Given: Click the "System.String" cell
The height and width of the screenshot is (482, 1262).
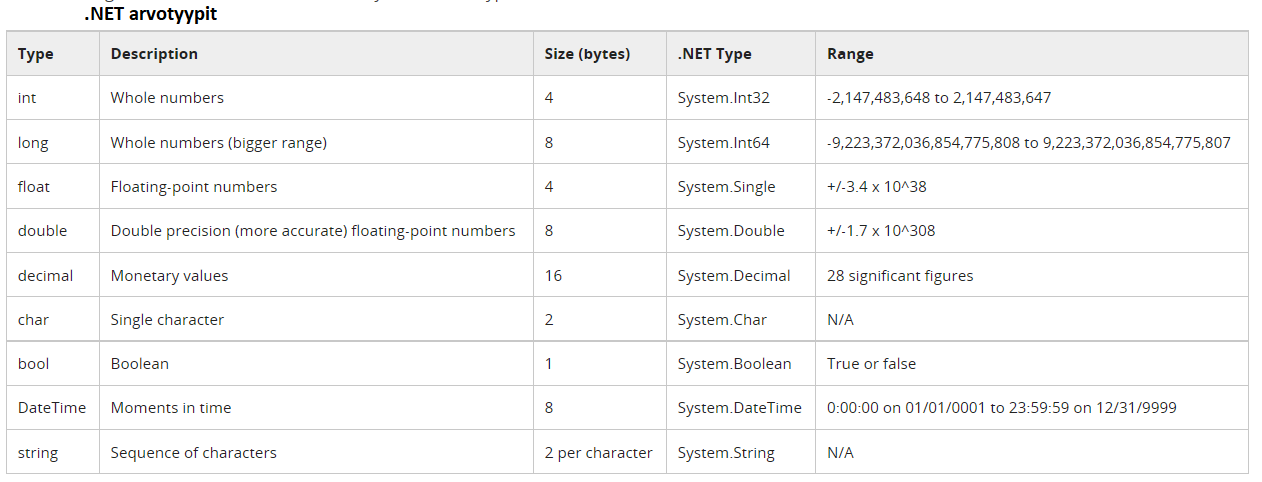Looking at the screenshot, I should [726, 453].
